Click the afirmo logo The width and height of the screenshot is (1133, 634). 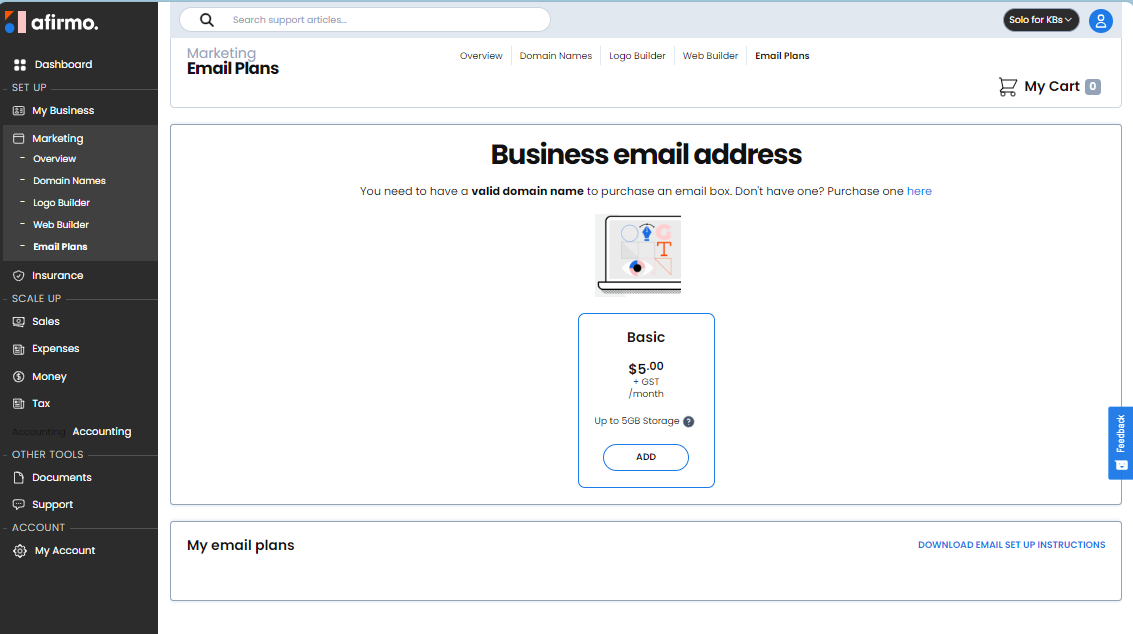[x=51, y=22]
